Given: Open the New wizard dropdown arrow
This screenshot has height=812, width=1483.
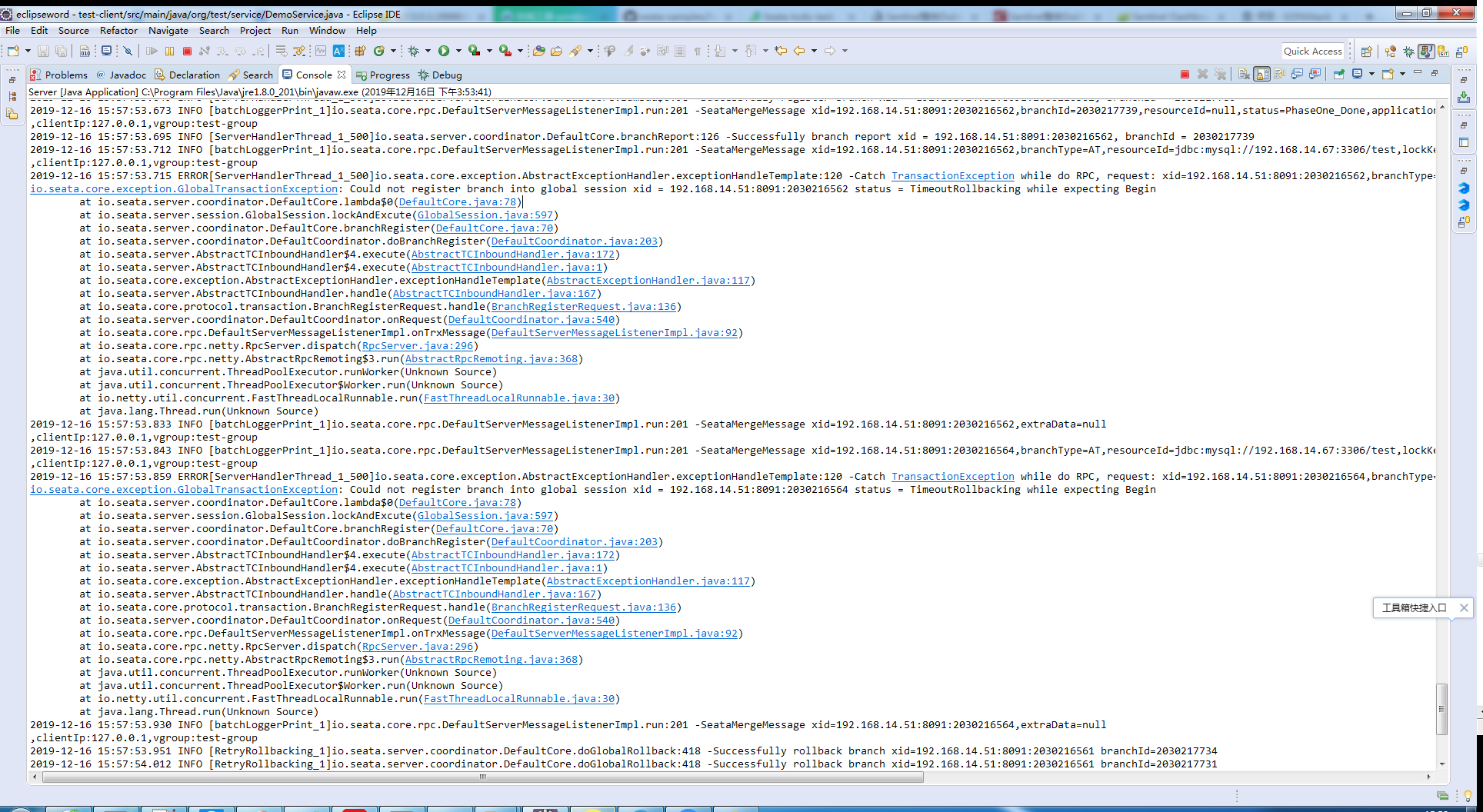Looking at the screenshot, I should (x=28, y=51).
